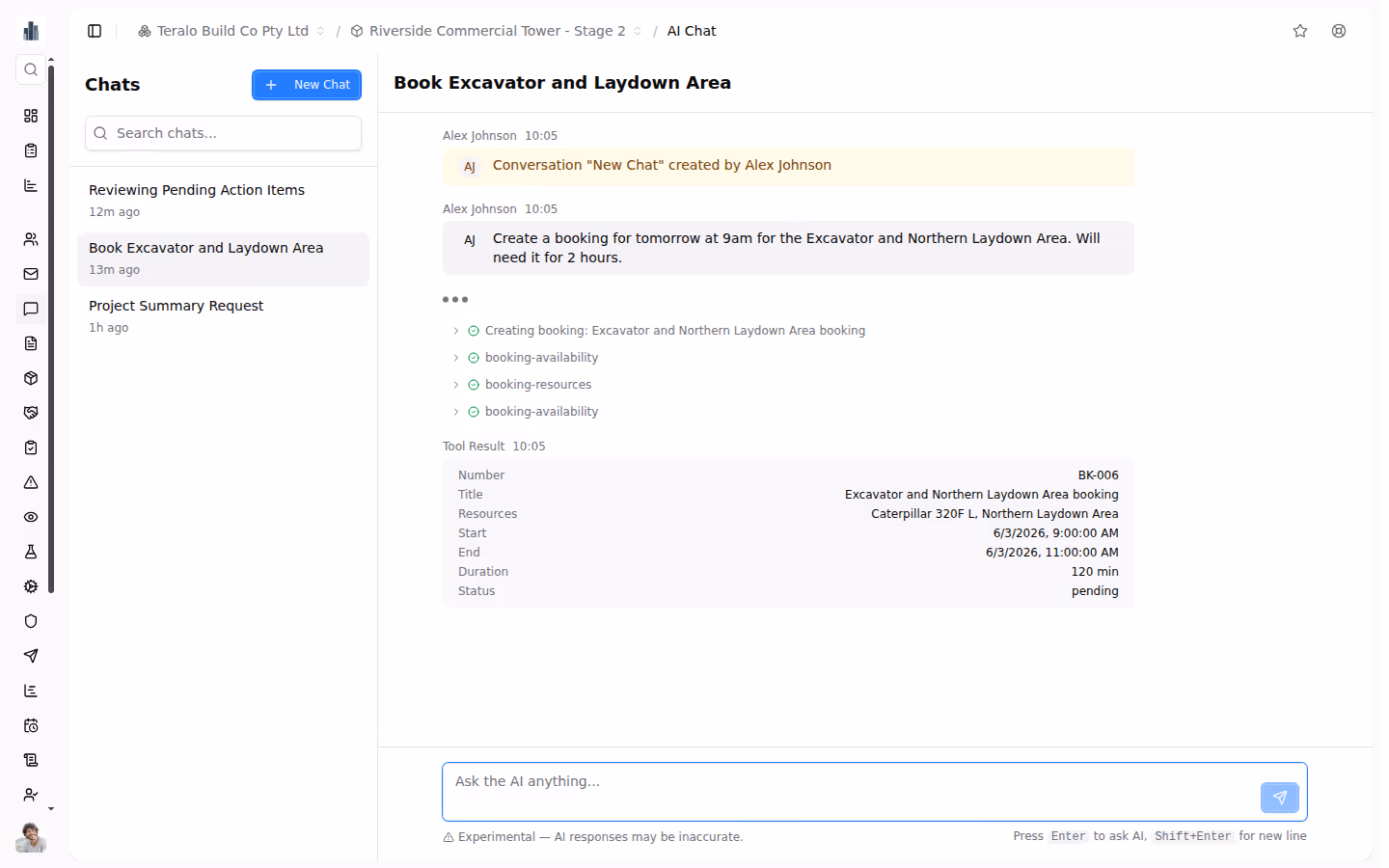
Task: Open the warning triangle icon in sidebar
Action: (31, 482)
